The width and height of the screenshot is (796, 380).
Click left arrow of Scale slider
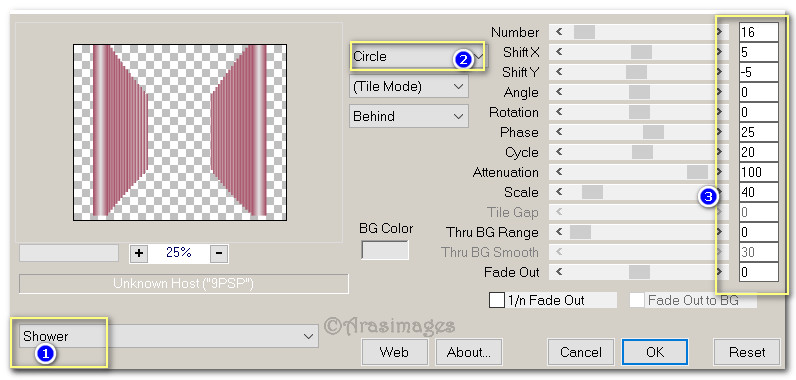pos(559,192)
